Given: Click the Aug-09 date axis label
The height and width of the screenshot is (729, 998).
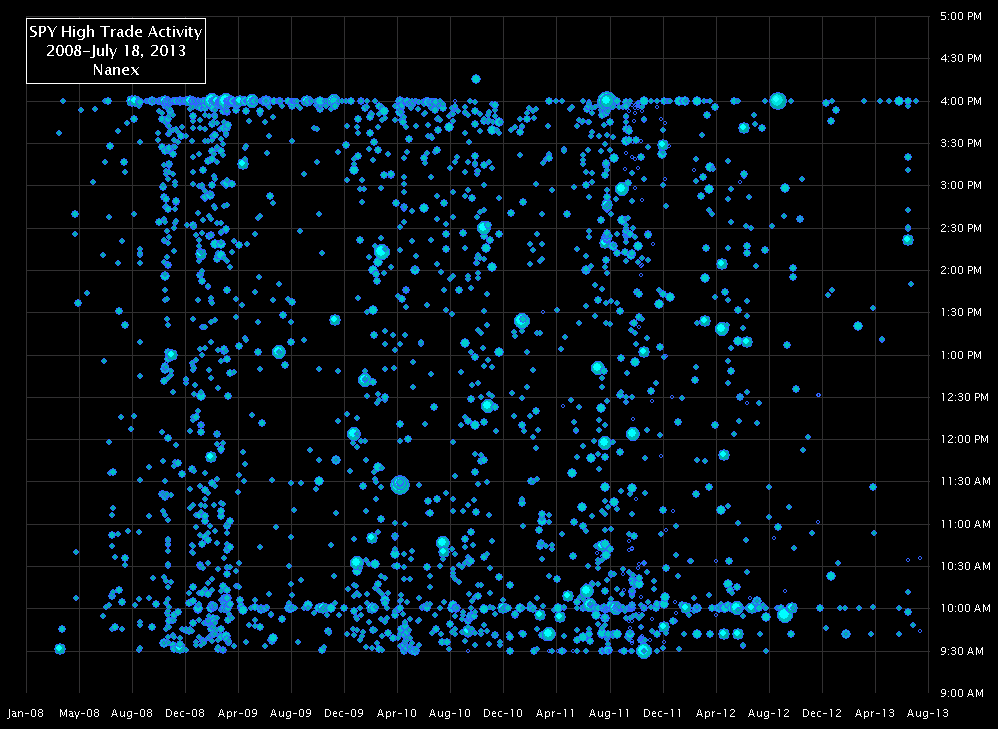Looking at the screenshot, I should point(292,713).
